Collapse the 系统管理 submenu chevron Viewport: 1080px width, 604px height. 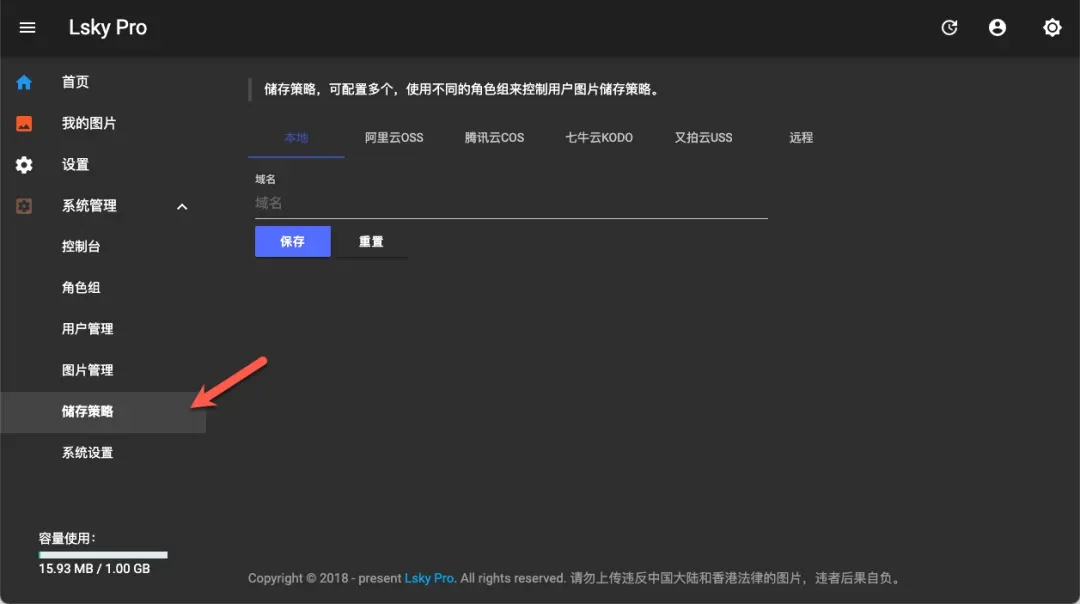(x=182, y=207)
